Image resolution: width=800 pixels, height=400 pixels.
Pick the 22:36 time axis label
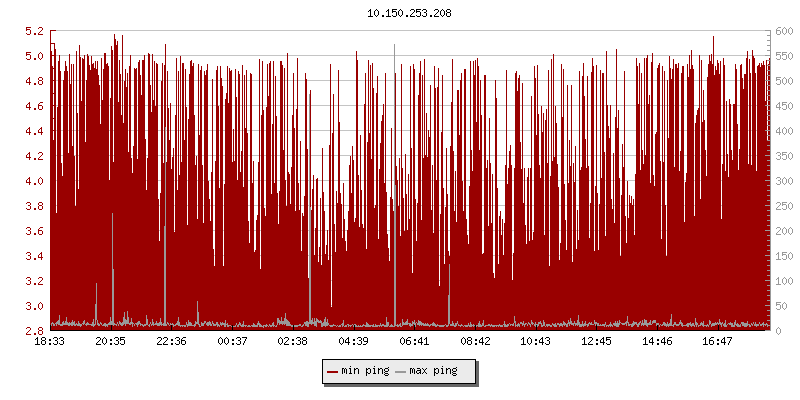pyautogui.click(x=172, y=341)
